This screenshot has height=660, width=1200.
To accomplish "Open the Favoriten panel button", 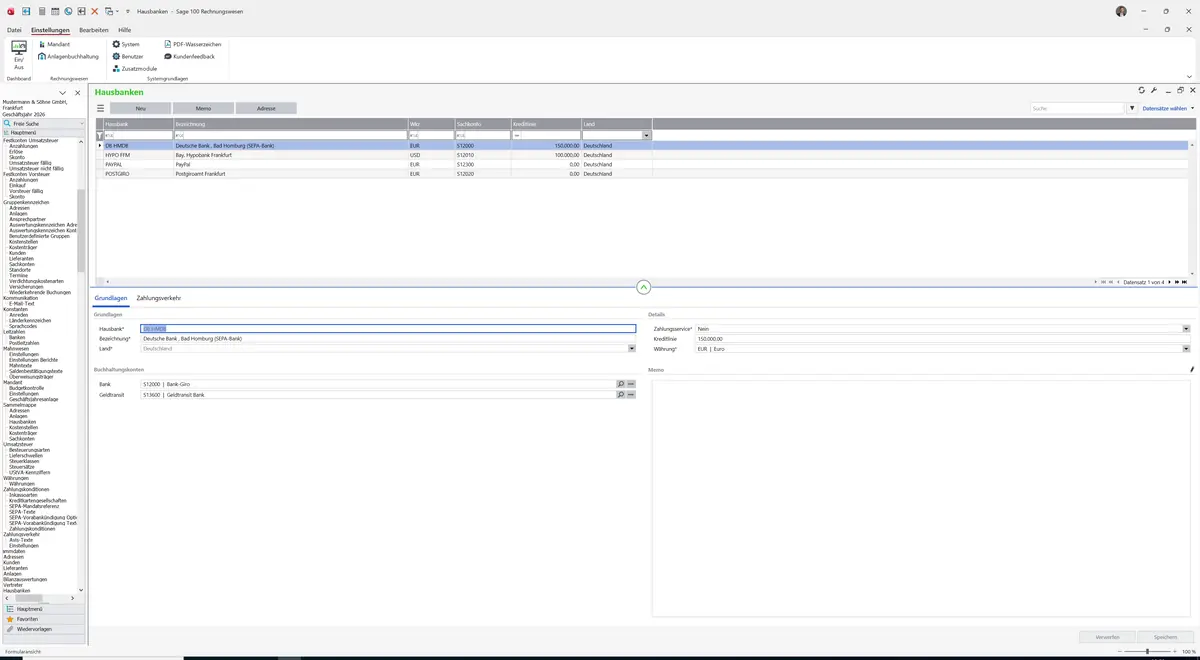I will (42, 619).
